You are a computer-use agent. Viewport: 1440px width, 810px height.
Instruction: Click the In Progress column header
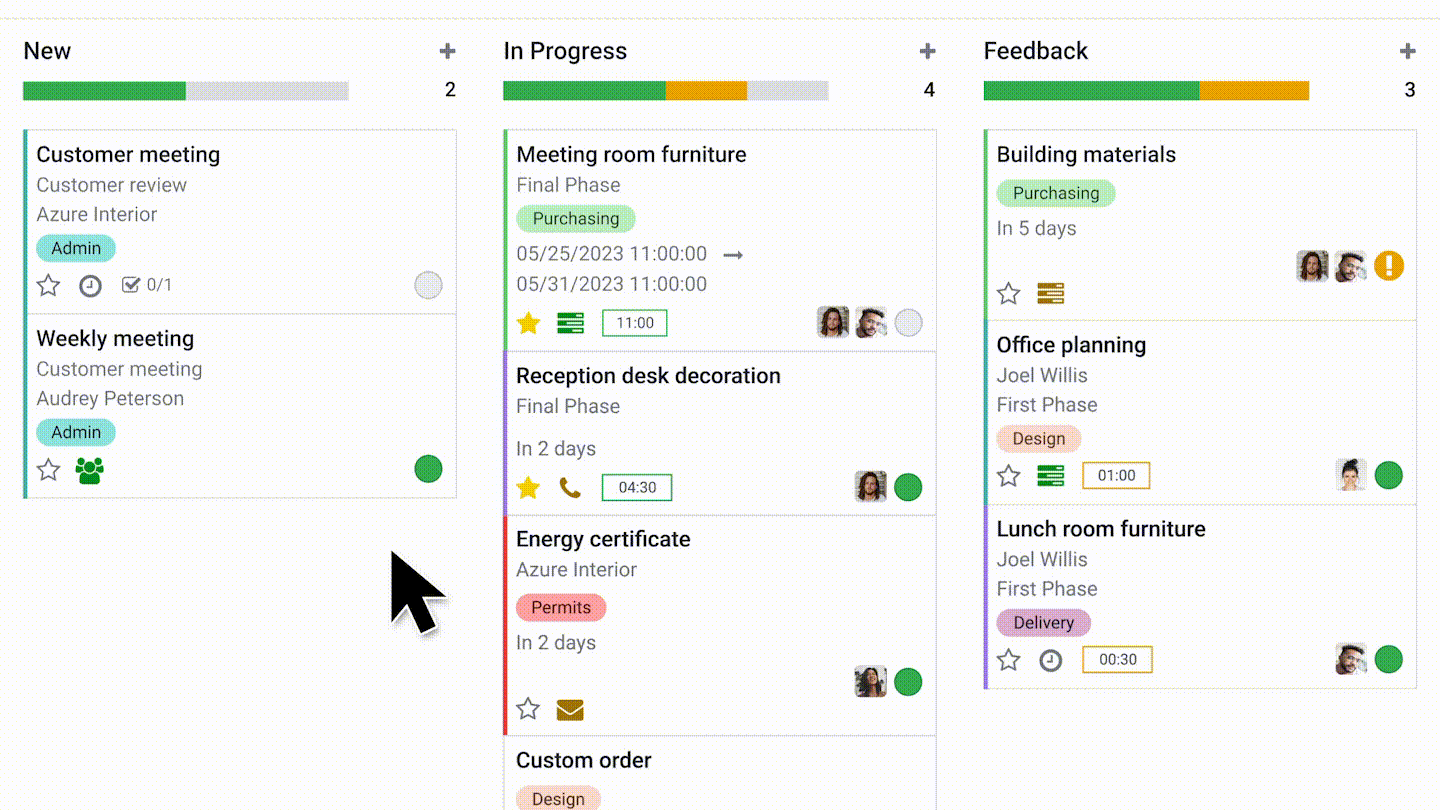click(565, 51)
